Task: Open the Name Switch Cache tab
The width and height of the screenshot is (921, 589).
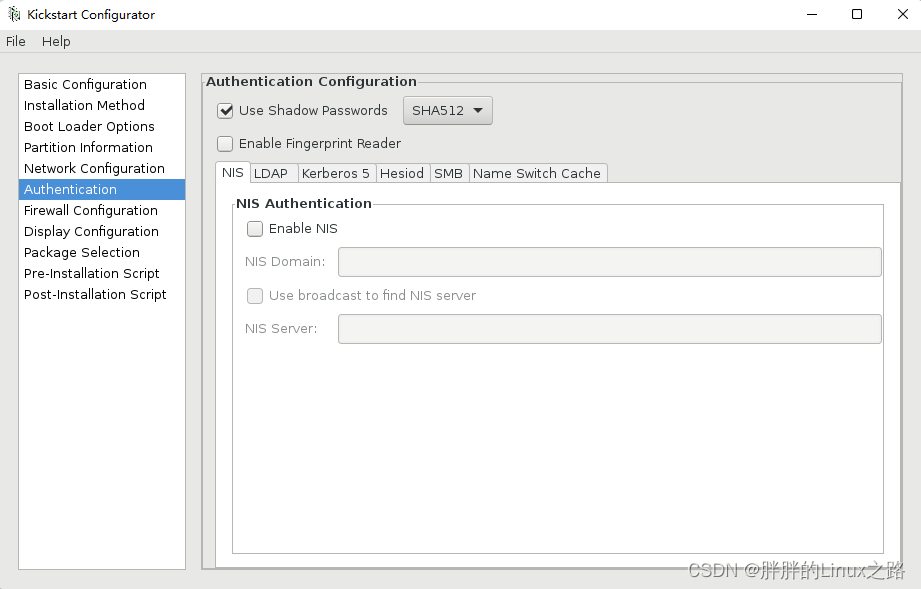Action: point(537,173)
